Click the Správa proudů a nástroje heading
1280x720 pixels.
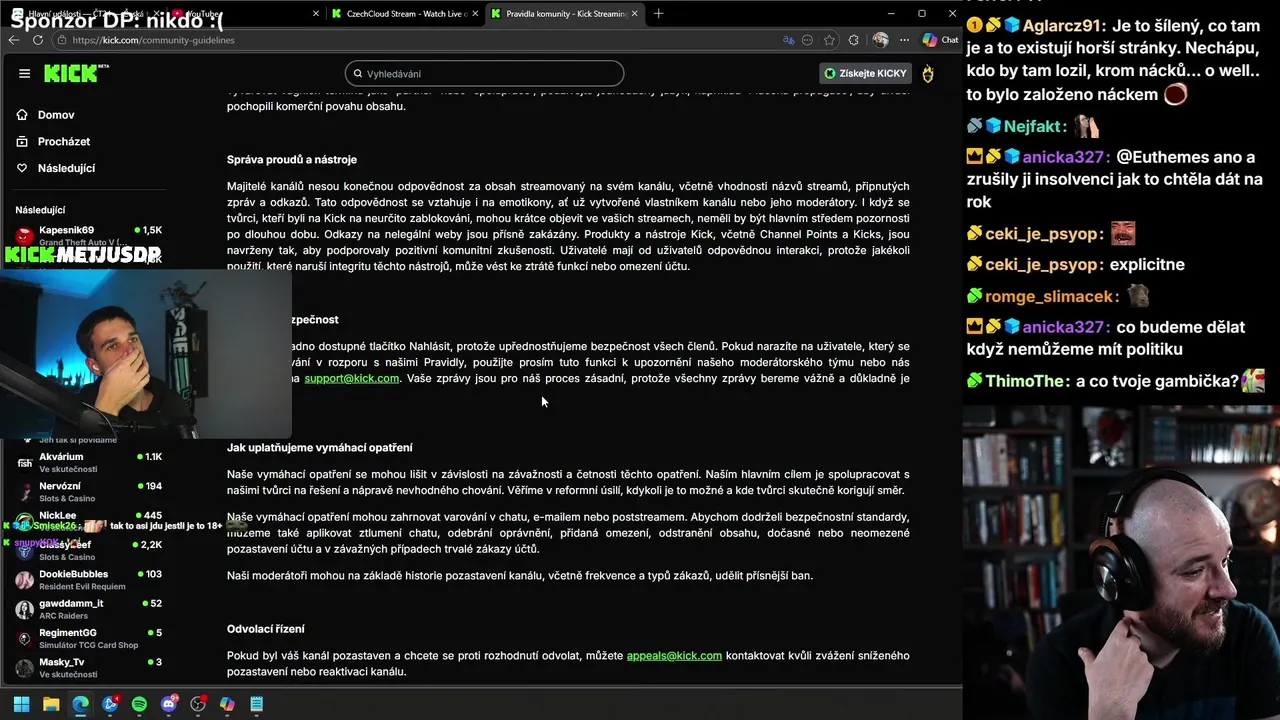291,159
